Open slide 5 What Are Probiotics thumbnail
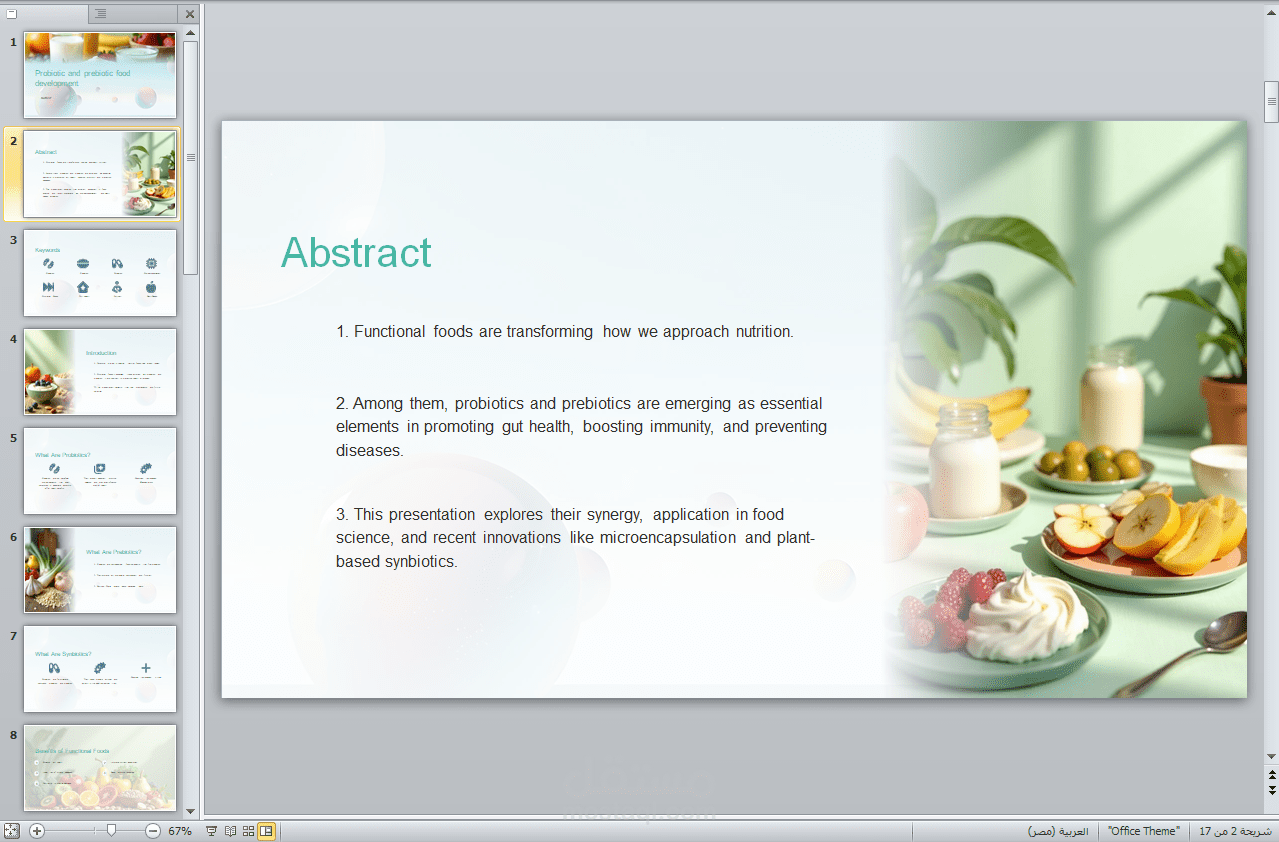The height and width of the screenshot is (842, 1279). point(100,471)
